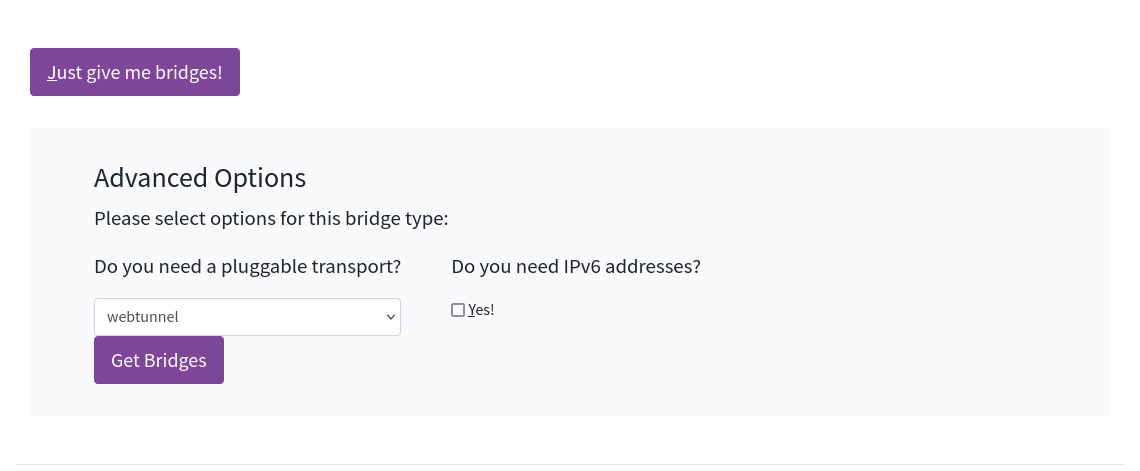Click the grey Advanced Options panel background
This screenshot has width=1140, height=471.
tap(850, 350)
